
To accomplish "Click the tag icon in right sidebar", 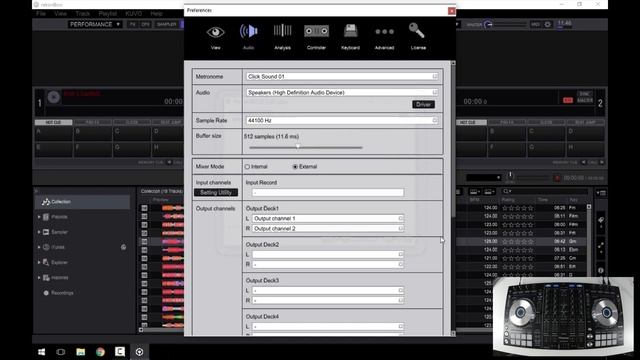I will click(601, 220).
